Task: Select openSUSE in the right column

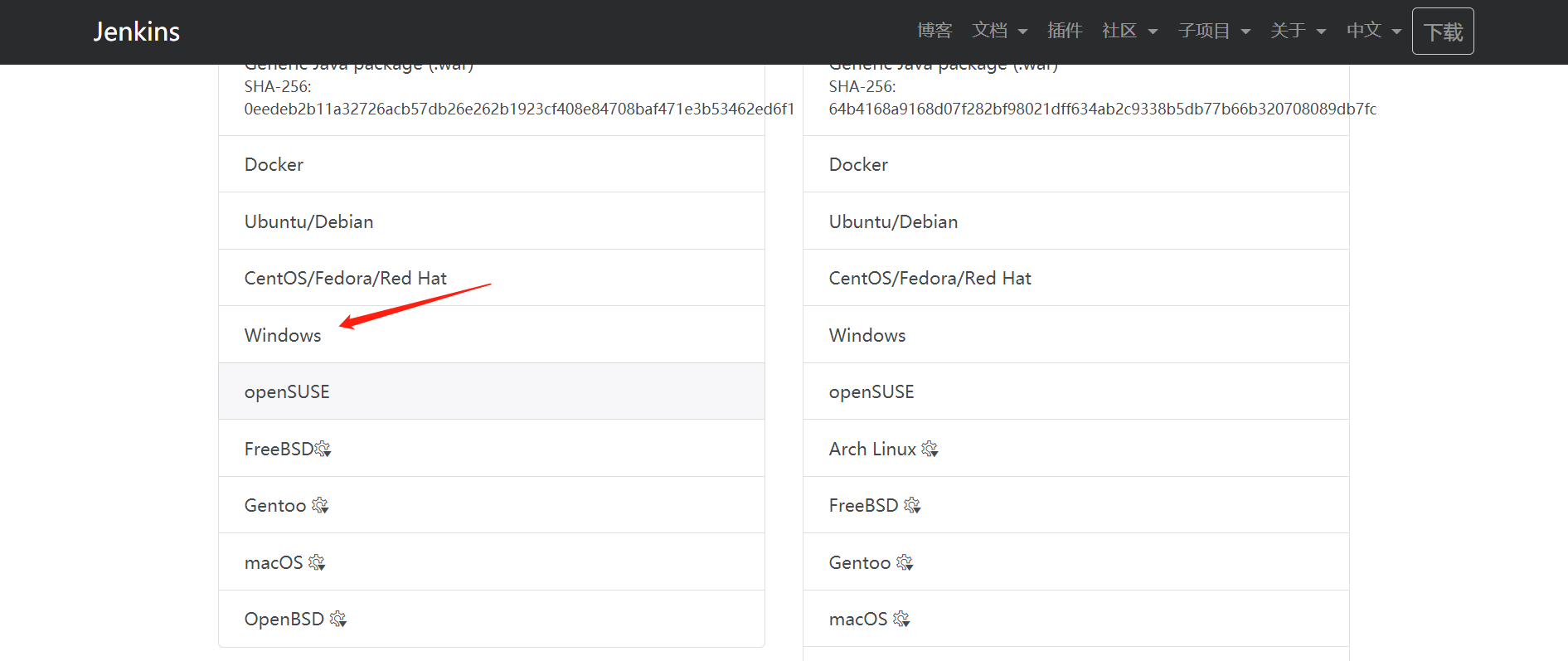Action: pyautogui.click(x=1076, y=391)
